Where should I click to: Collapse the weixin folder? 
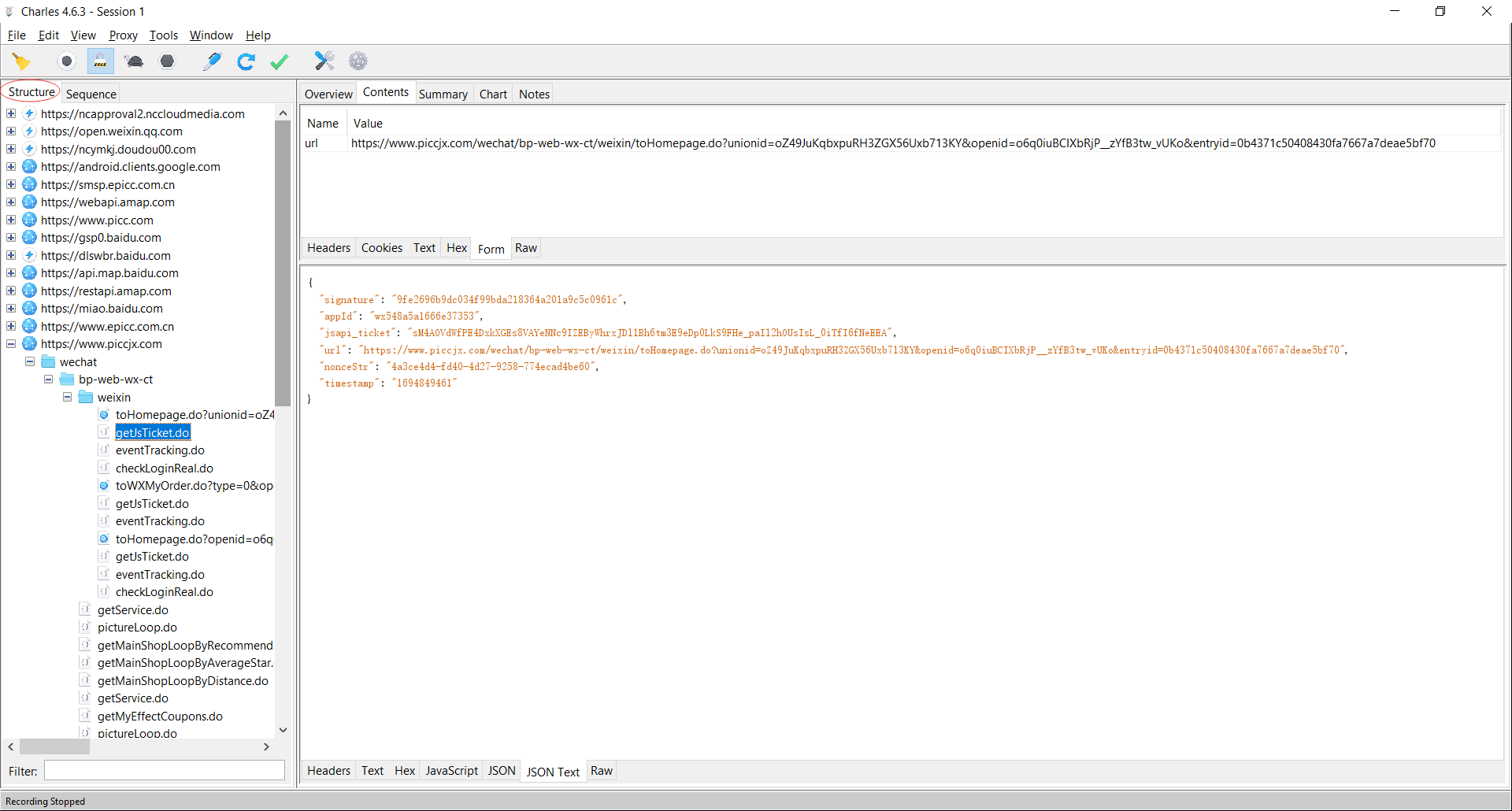point(68,398)
